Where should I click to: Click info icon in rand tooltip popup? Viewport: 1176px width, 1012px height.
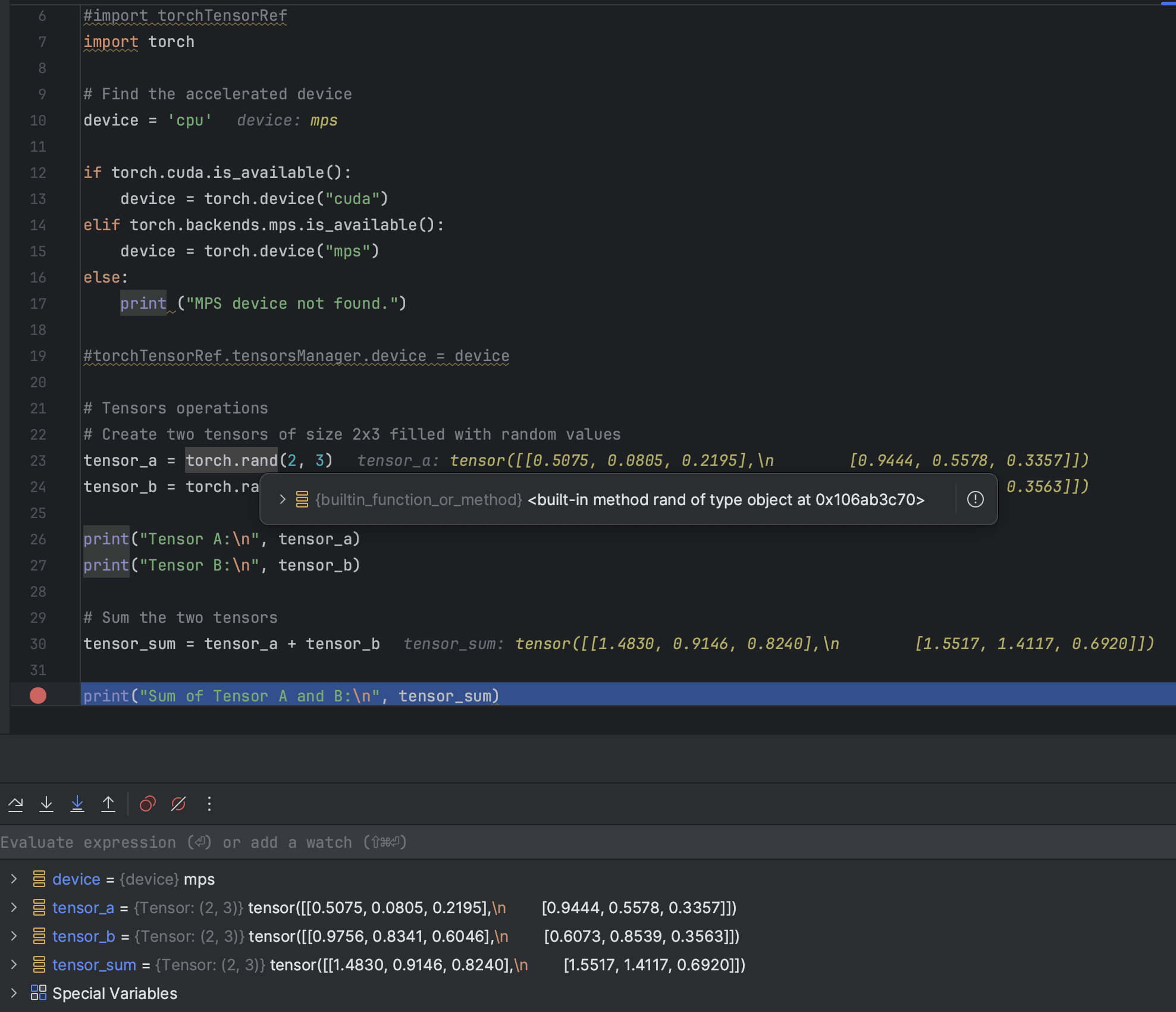tap(975, 499)
